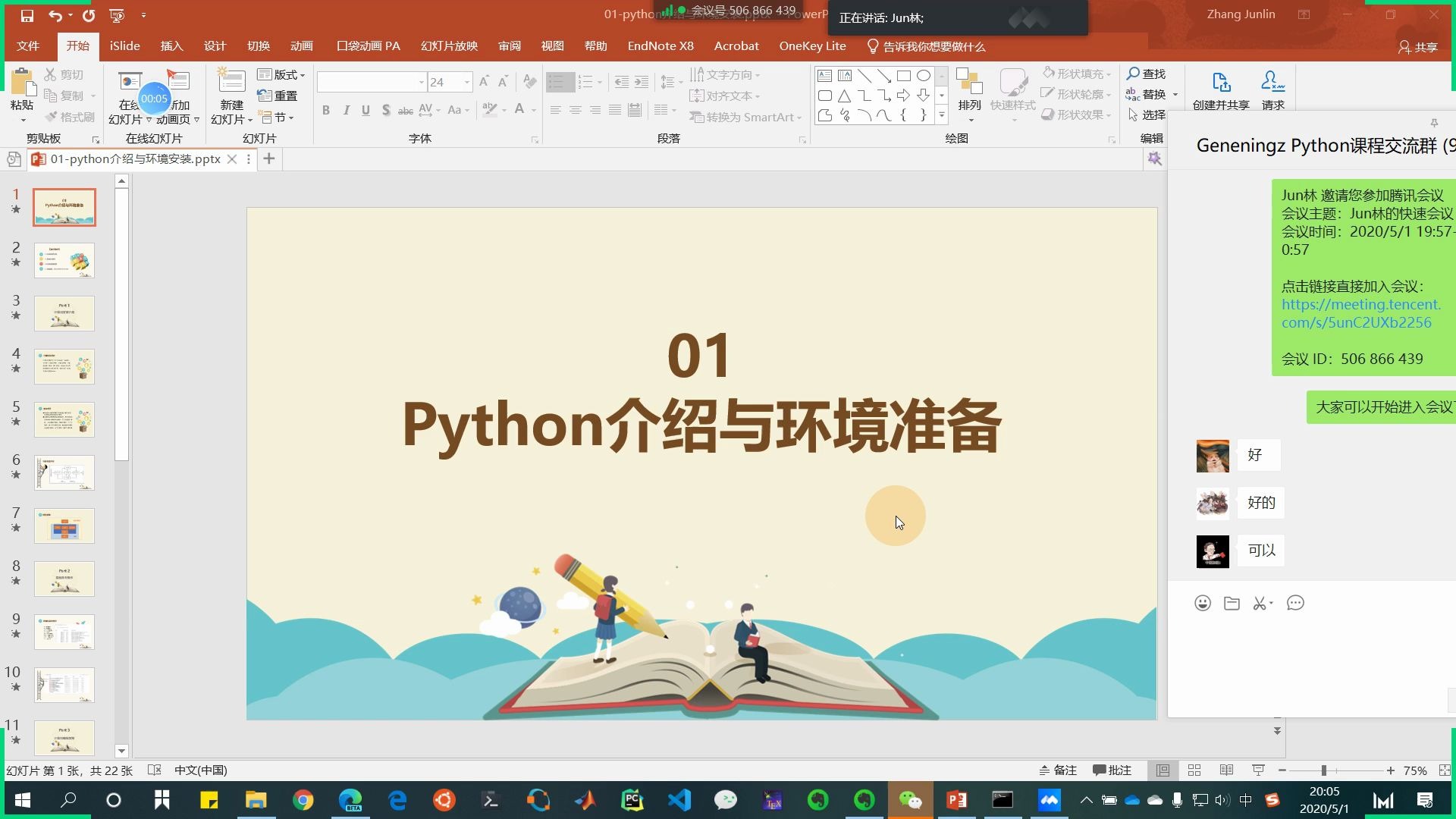
Task: Select slide 4 thumbnail in slide panel
Action: click(x=64, y=366)
